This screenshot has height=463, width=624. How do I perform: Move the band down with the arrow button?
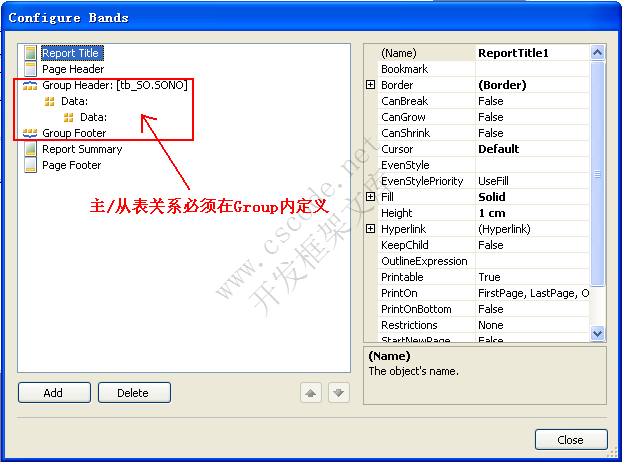pyautogui.click(x=339, y=393)
